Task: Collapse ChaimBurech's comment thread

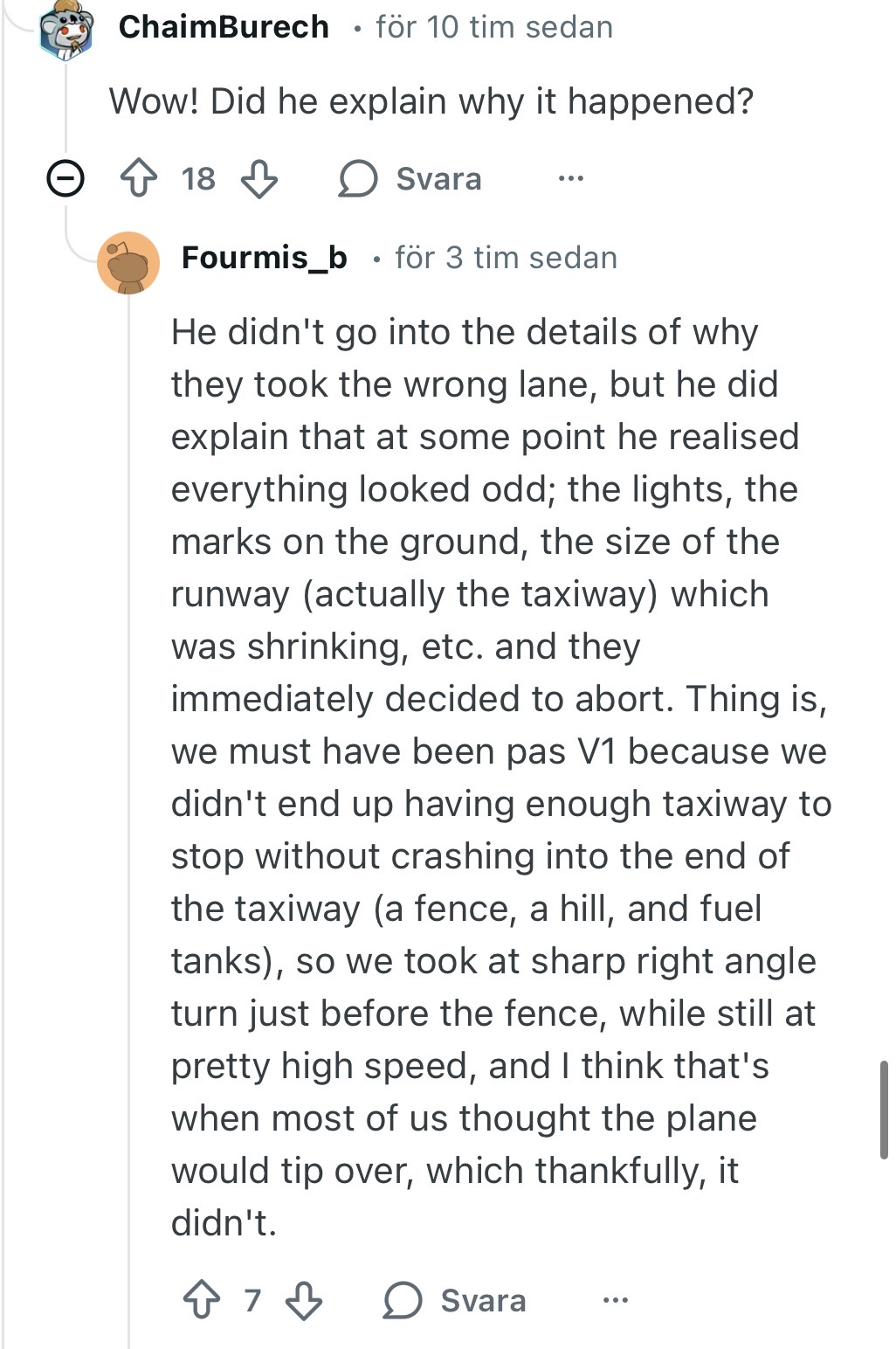Action: pos(65,179)
